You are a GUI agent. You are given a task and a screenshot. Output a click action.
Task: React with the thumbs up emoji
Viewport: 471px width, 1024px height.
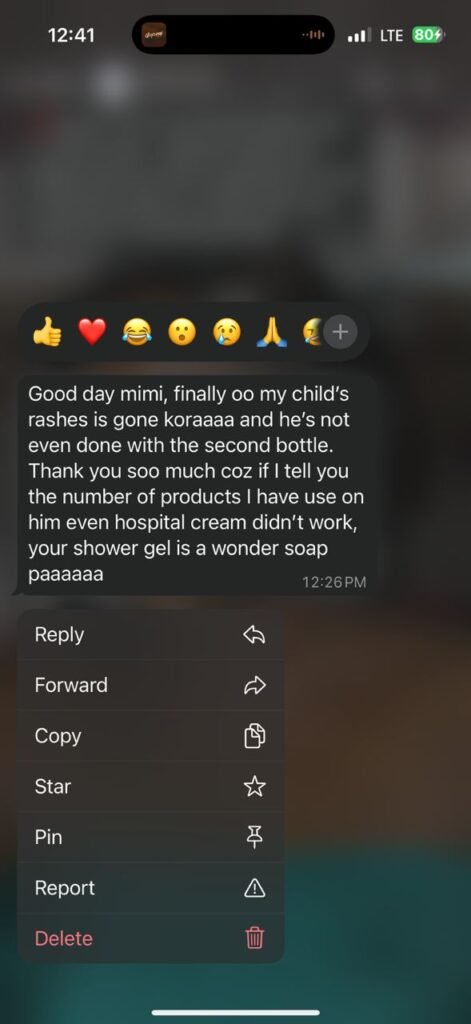[47, 334]
